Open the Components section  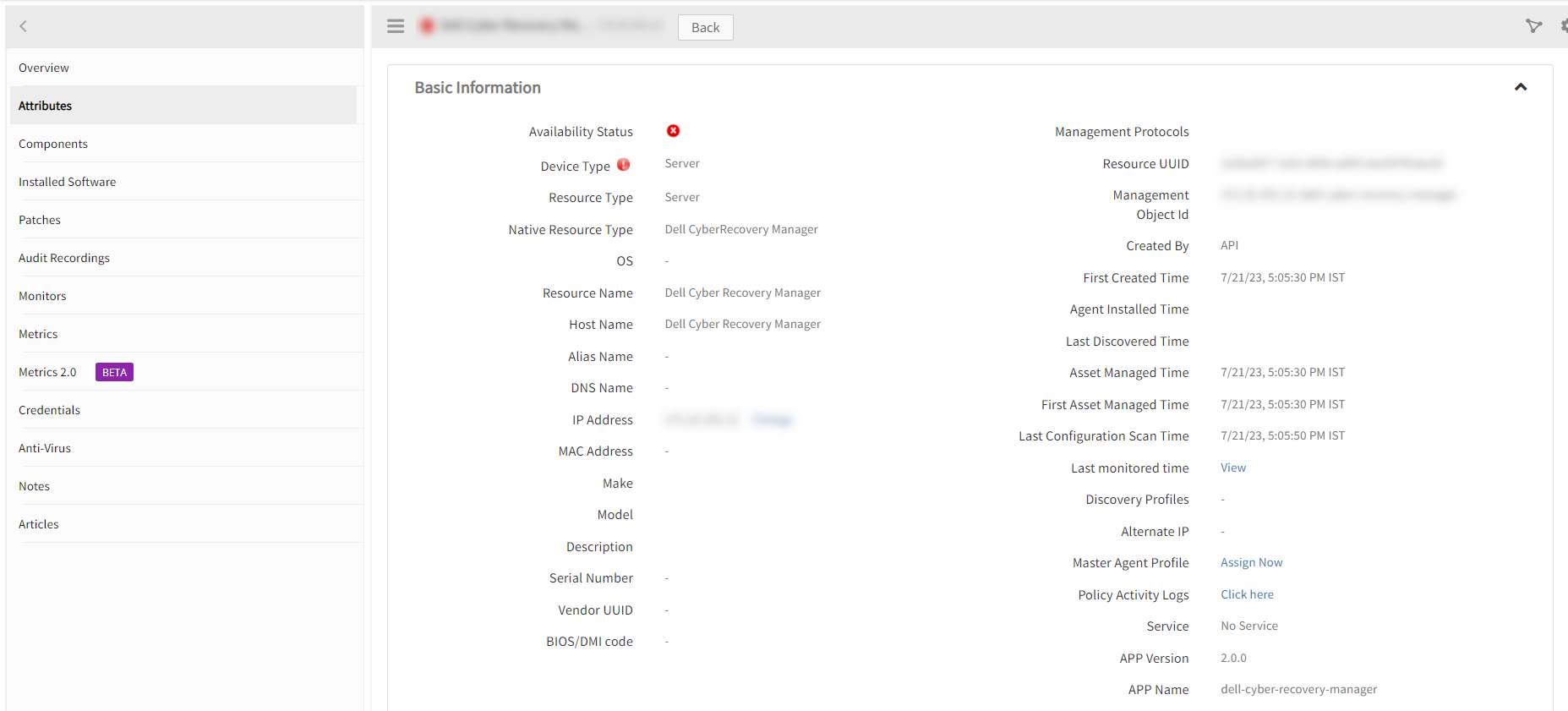pyautogui.click(x=186, y=144)
